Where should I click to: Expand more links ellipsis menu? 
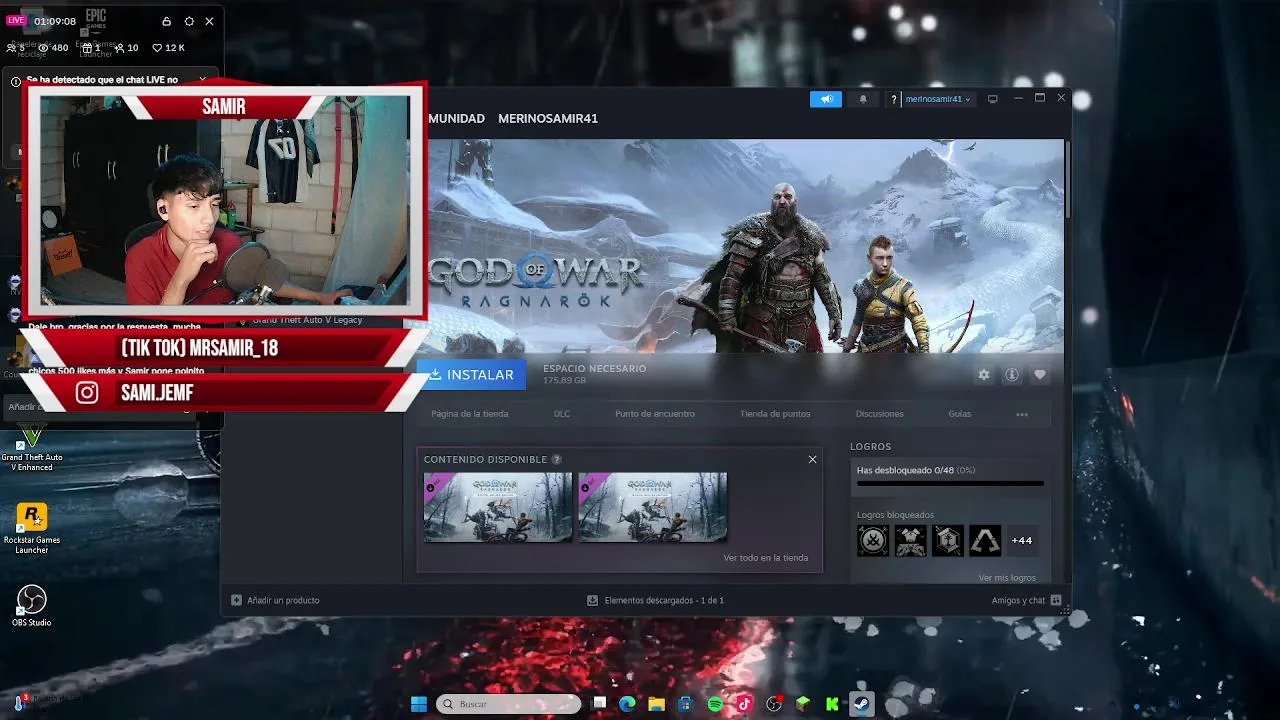[1021, 414]
